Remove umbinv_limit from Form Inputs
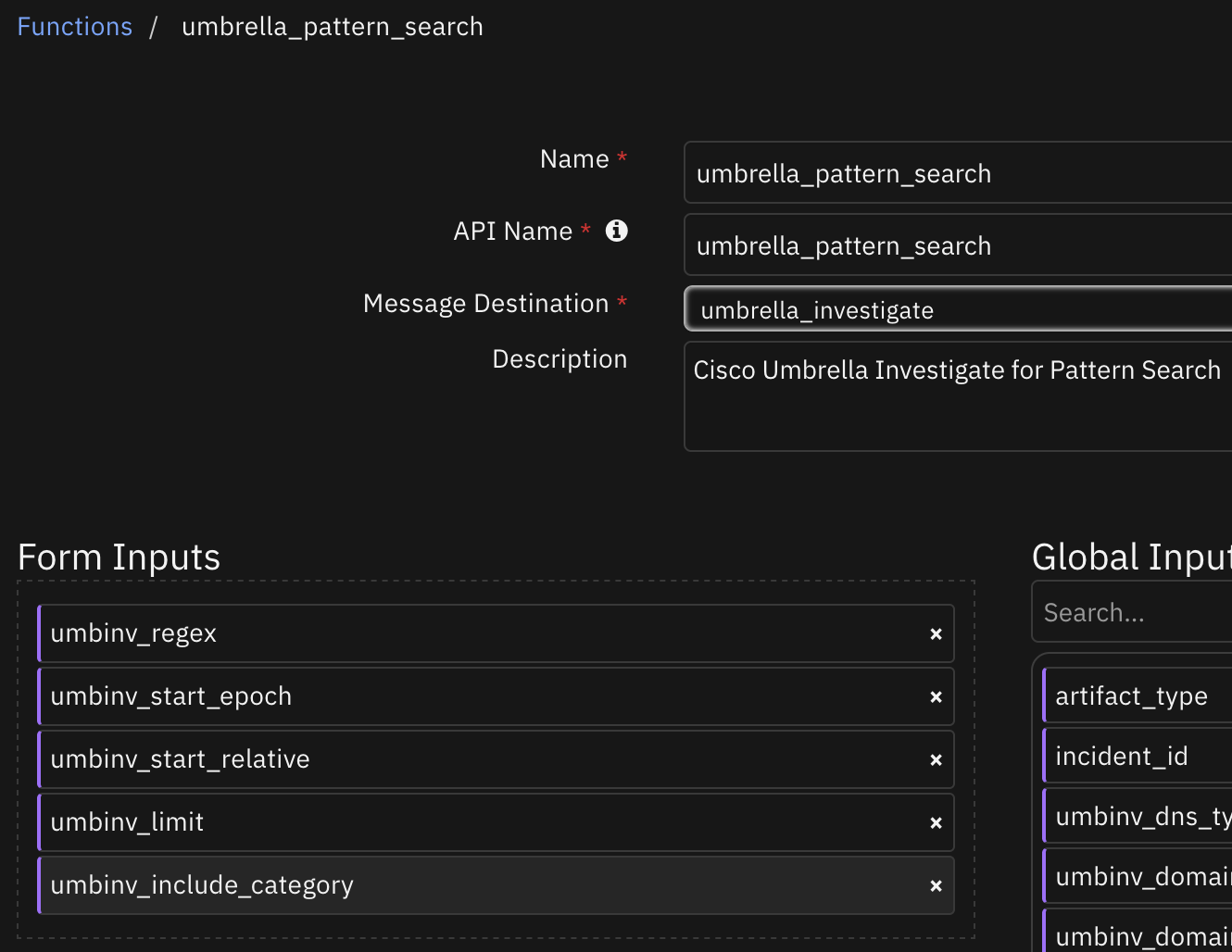The height and width of the screenshot is (952, 1232). (x=936, y=823)
